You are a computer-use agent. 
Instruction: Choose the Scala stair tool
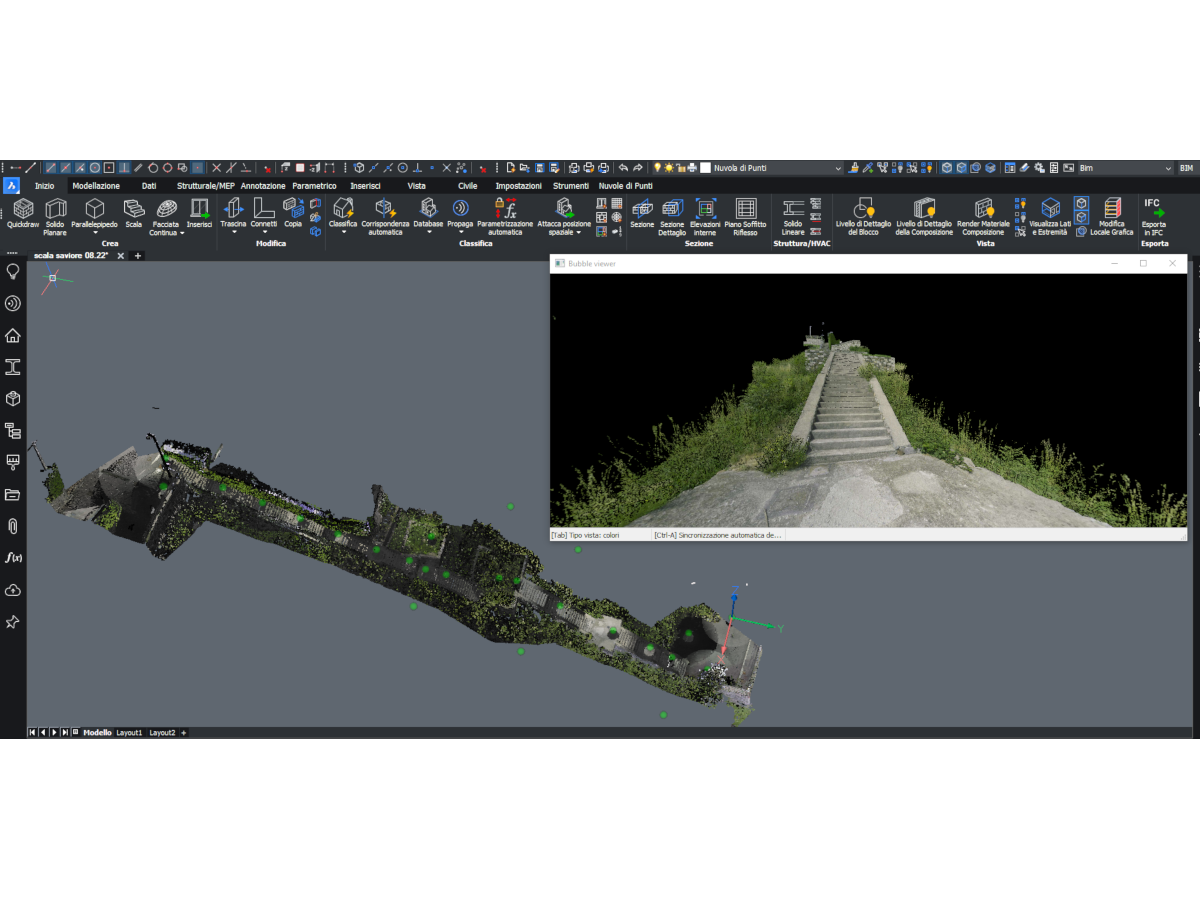point(134,214)
